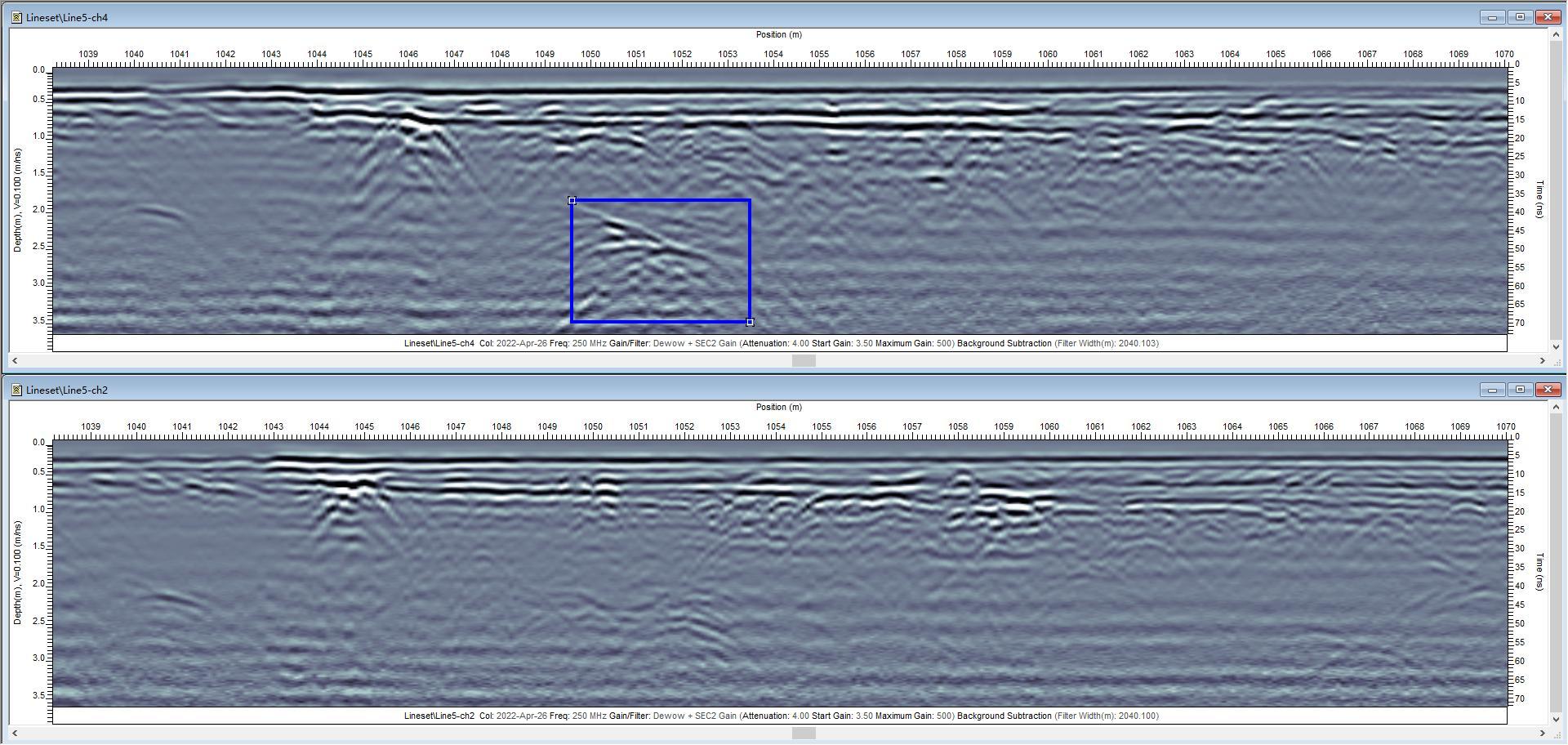This screenshot has width=1568, height=745.
Task: Click depth value 2.0 in Line5-ch4 window
Action: click(x=38, y=209)
